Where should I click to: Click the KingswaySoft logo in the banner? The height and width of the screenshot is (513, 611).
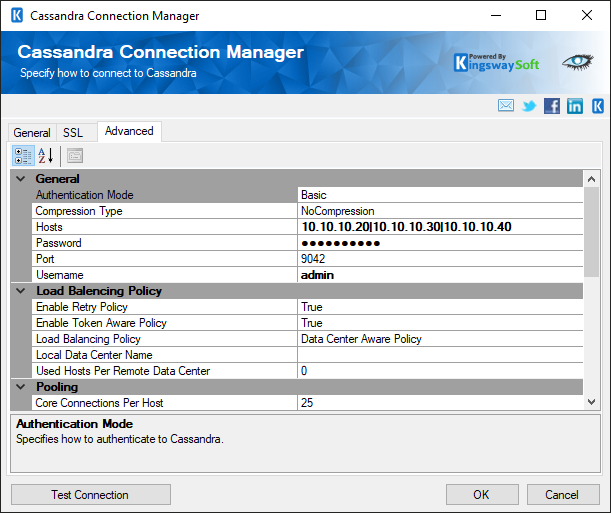click(x=496, y=63)
